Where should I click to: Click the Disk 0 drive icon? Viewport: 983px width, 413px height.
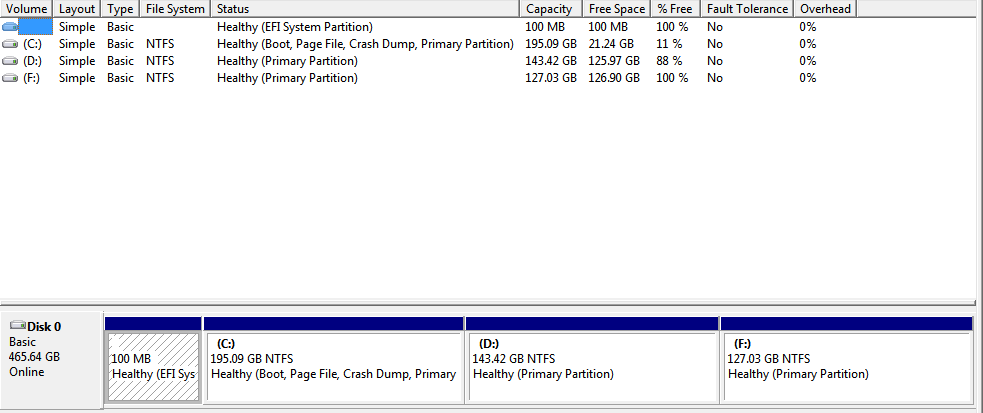(18, 326)
